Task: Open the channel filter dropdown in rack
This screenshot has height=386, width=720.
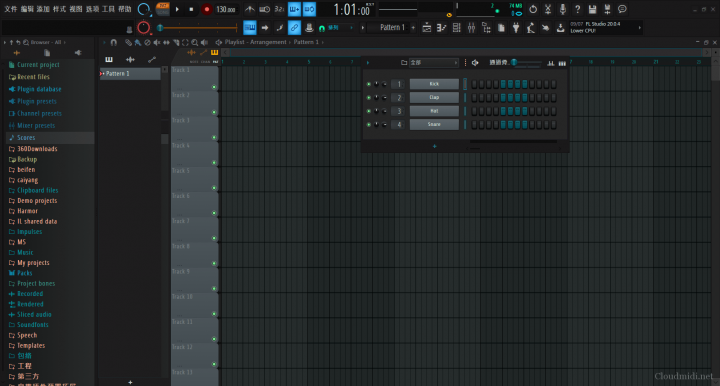Action: click(433, 63)
